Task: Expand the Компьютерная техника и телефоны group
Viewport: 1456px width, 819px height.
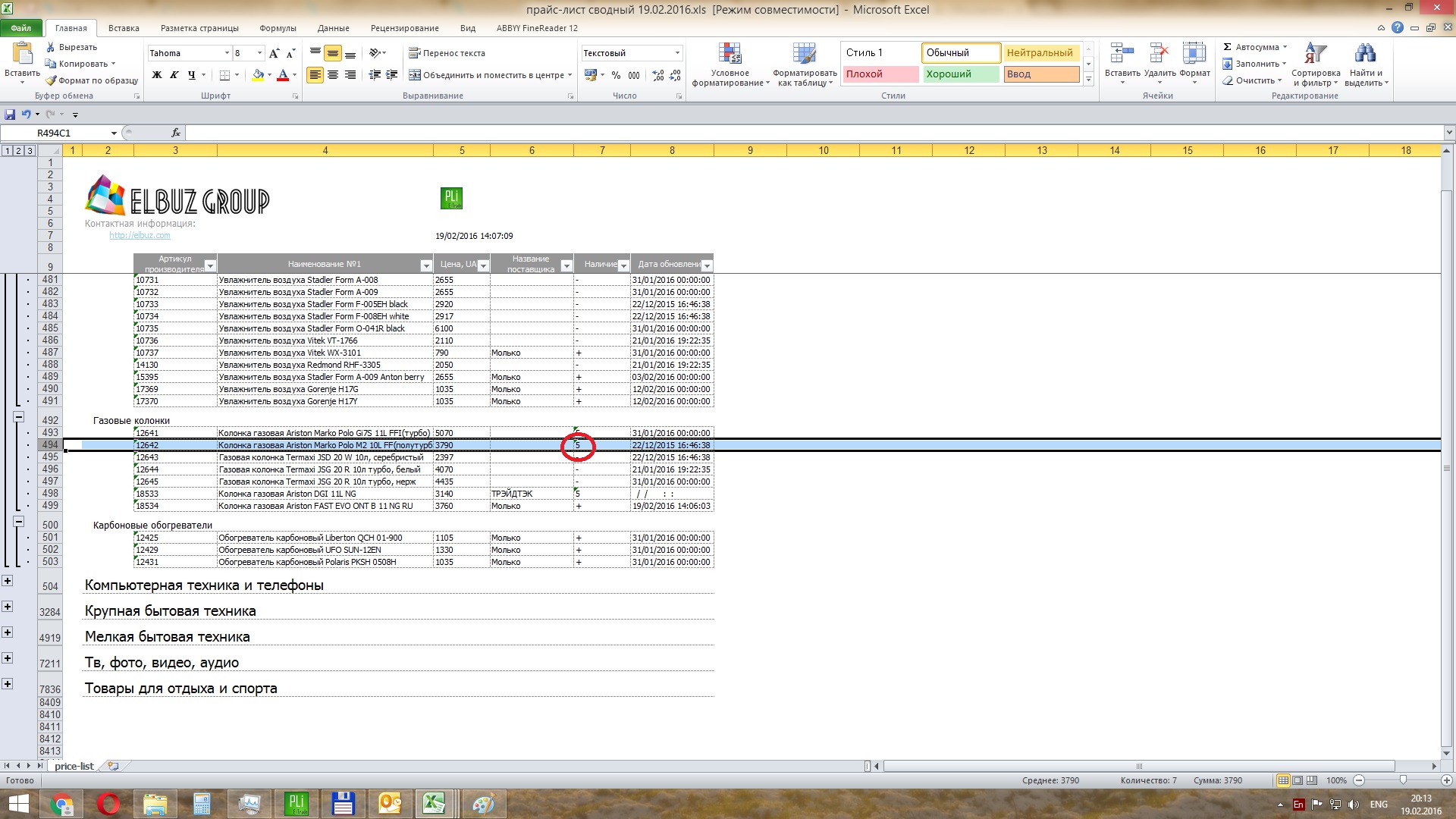Action: [x=8, y=581]
